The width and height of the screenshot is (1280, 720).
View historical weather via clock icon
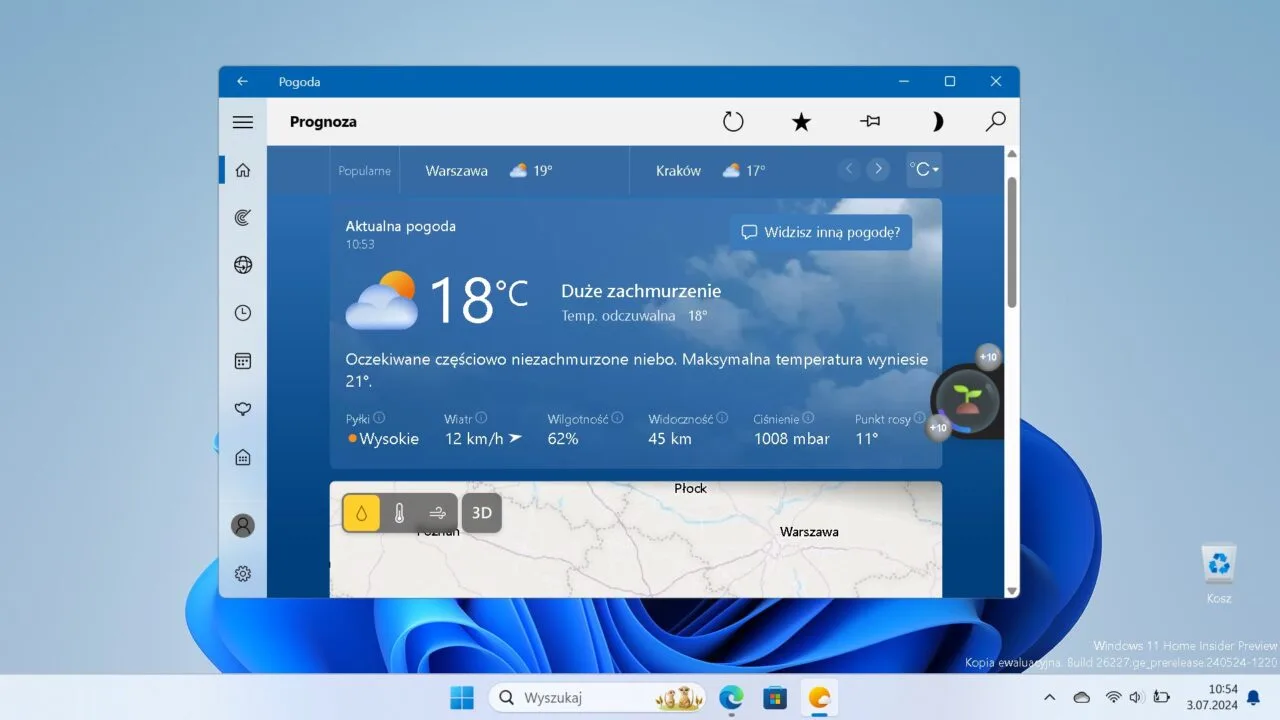point(242,312)
